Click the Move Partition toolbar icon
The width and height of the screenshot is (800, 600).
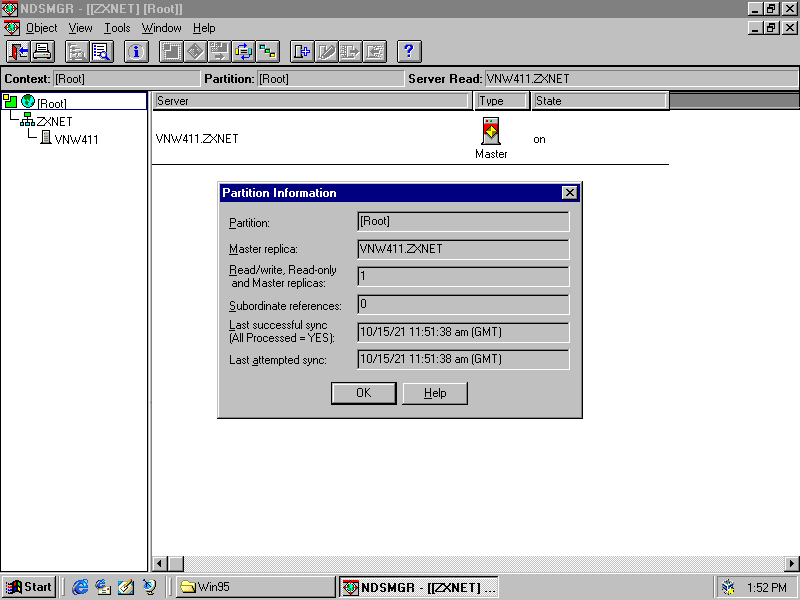[x=219, y=52]
